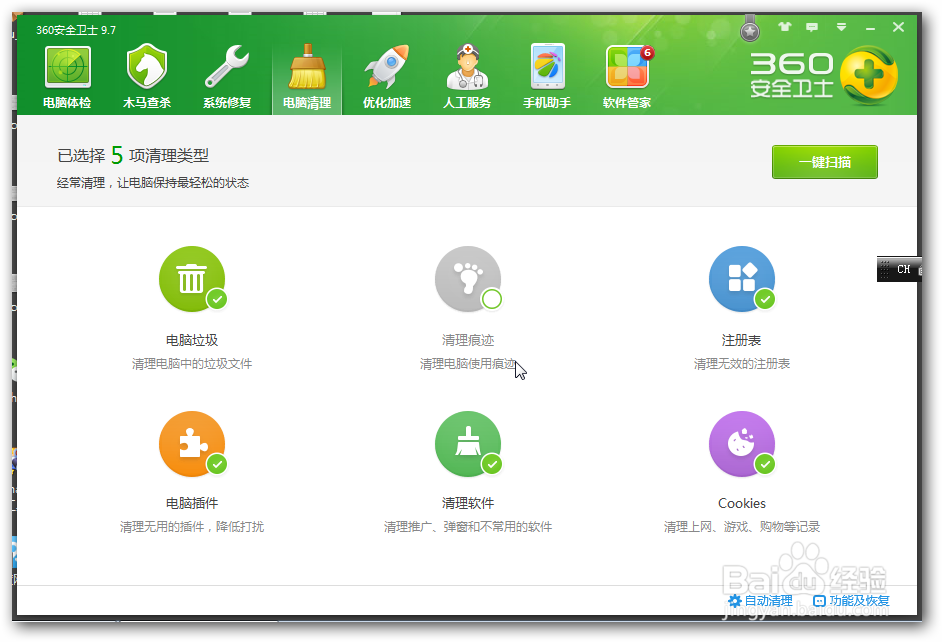Click the 电脑垃圾 label text

point(192,341)
